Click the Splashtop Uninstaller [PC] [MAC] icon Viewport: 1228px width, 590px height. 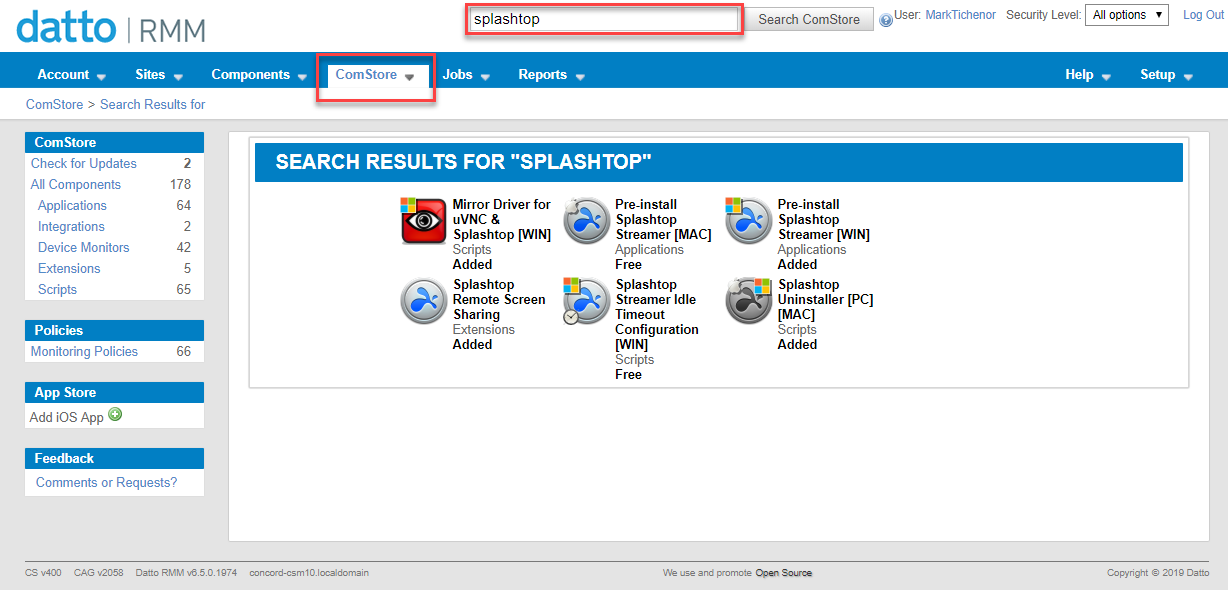(x=748, y=301)
